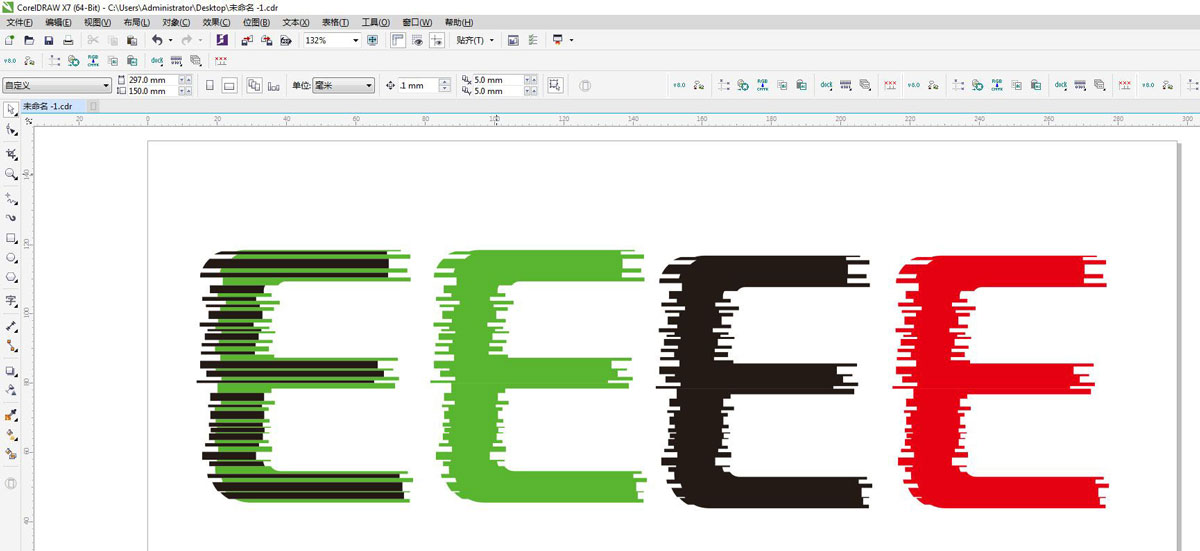Screen dimensions: 1200x551
Task: Open the undo history dropdown arrow
Action: tap(171, 40)
